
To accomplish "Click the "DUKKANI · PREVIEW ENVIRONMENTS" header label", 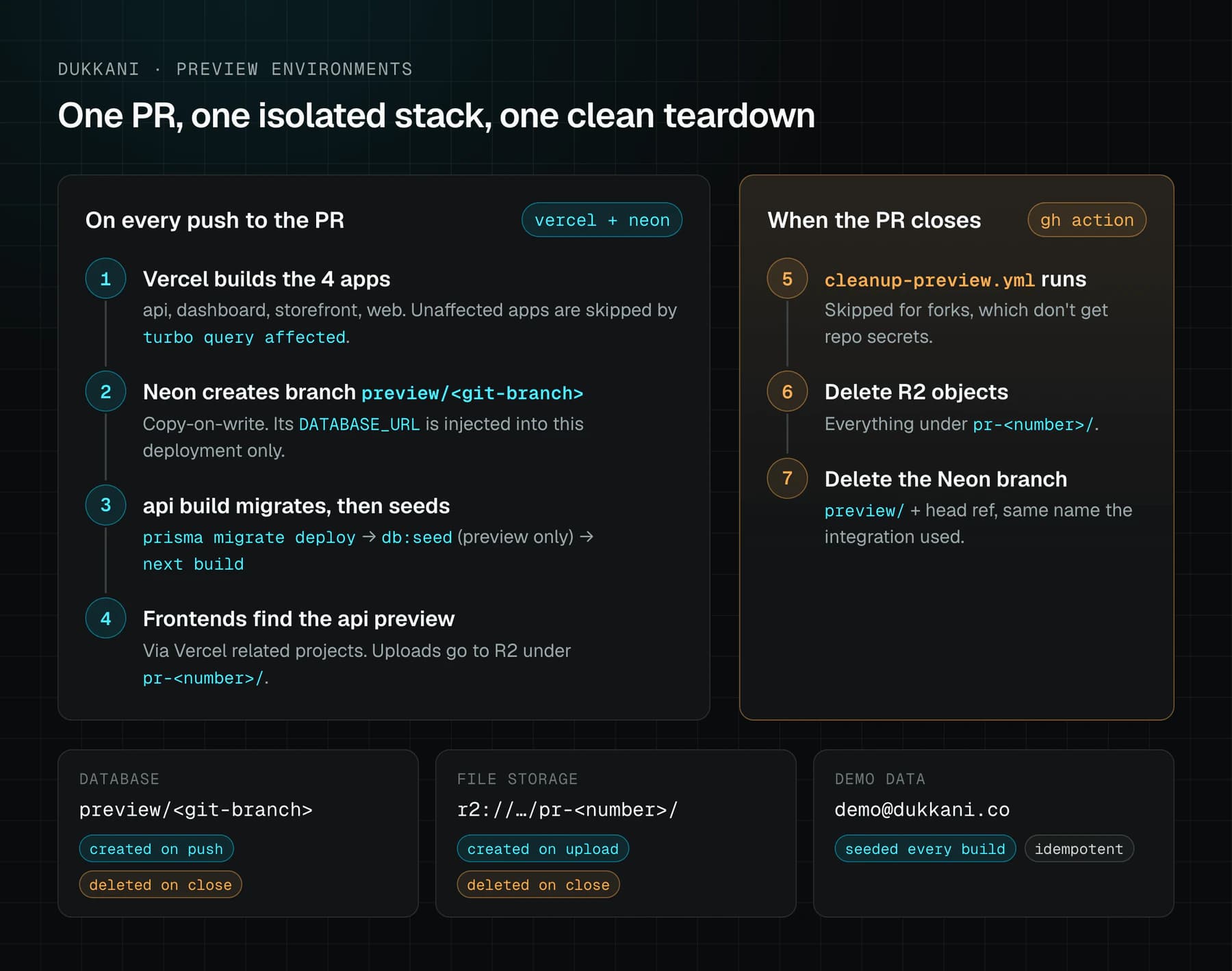I will pyautogui.click(x=235, y=69).
